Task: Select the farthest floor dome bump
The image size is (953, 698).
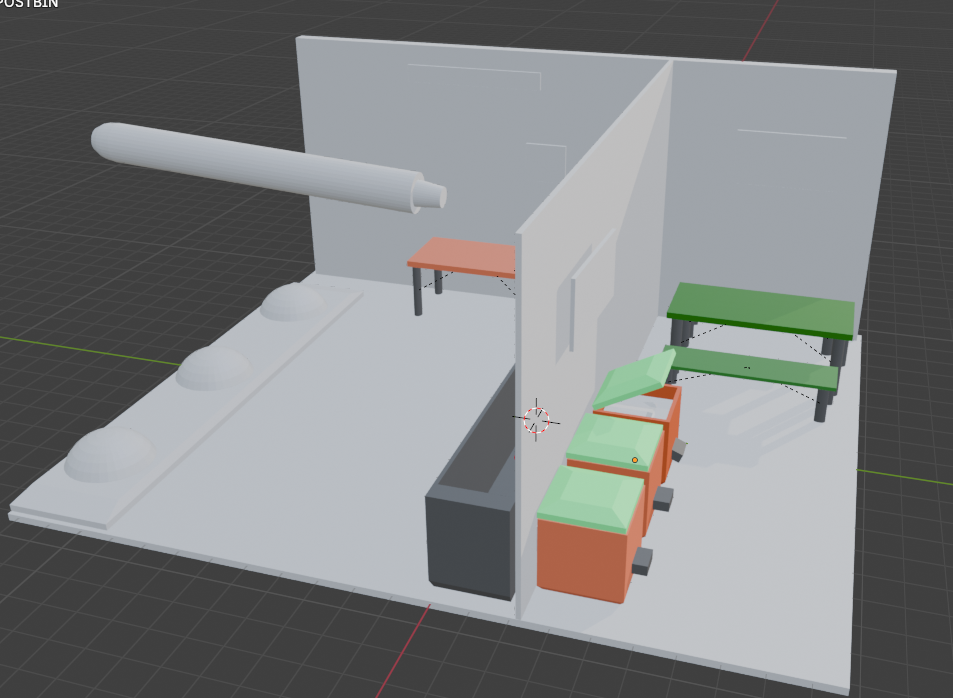Action: coord(292,300)
